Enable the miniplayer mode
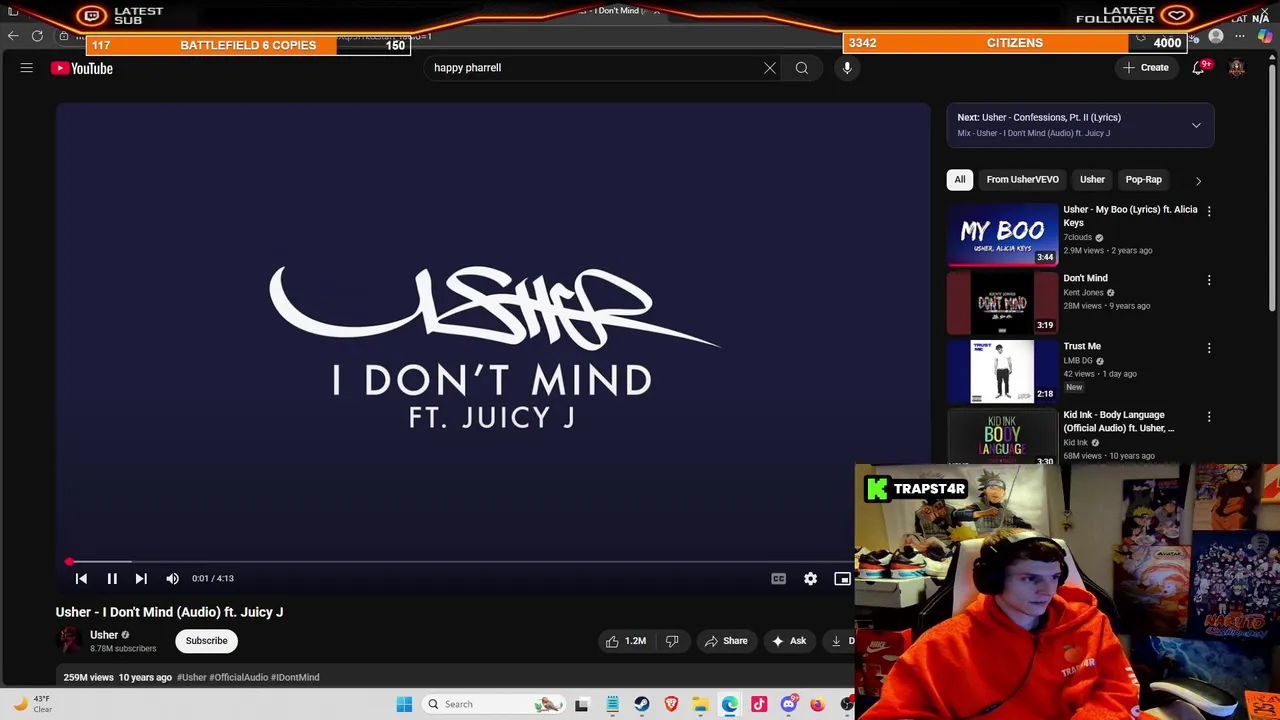This screenshot has height=720, width=1280. (x=843, y=578)
